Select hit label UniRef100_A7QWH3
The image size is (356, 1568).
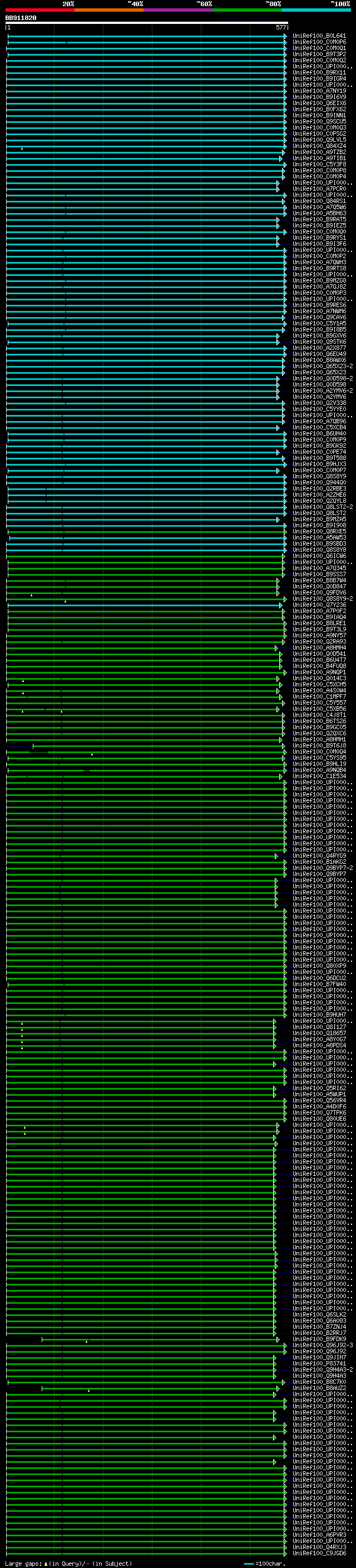(319, 263)
